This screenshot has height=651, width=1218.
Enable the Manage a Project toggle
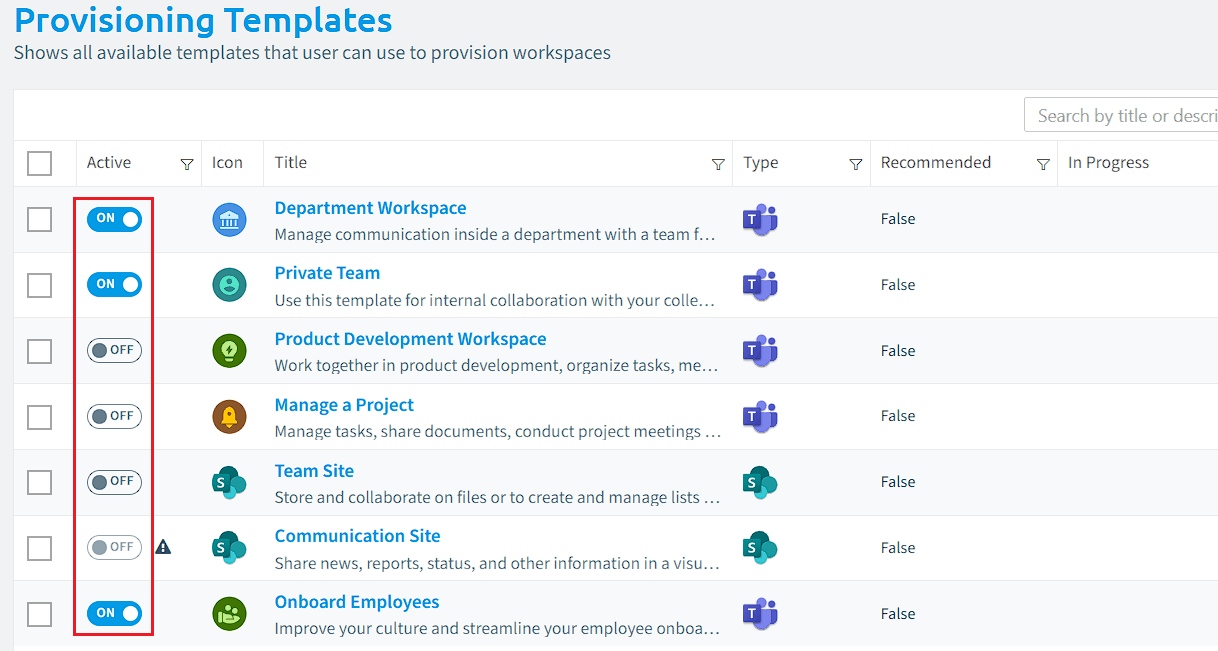114,416
